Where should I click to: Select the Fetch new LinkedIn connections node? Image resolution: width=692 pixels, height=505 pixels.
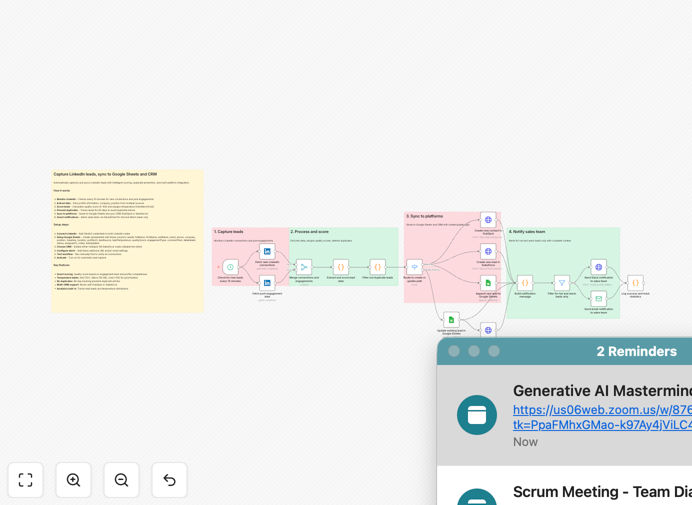[267, 252]
